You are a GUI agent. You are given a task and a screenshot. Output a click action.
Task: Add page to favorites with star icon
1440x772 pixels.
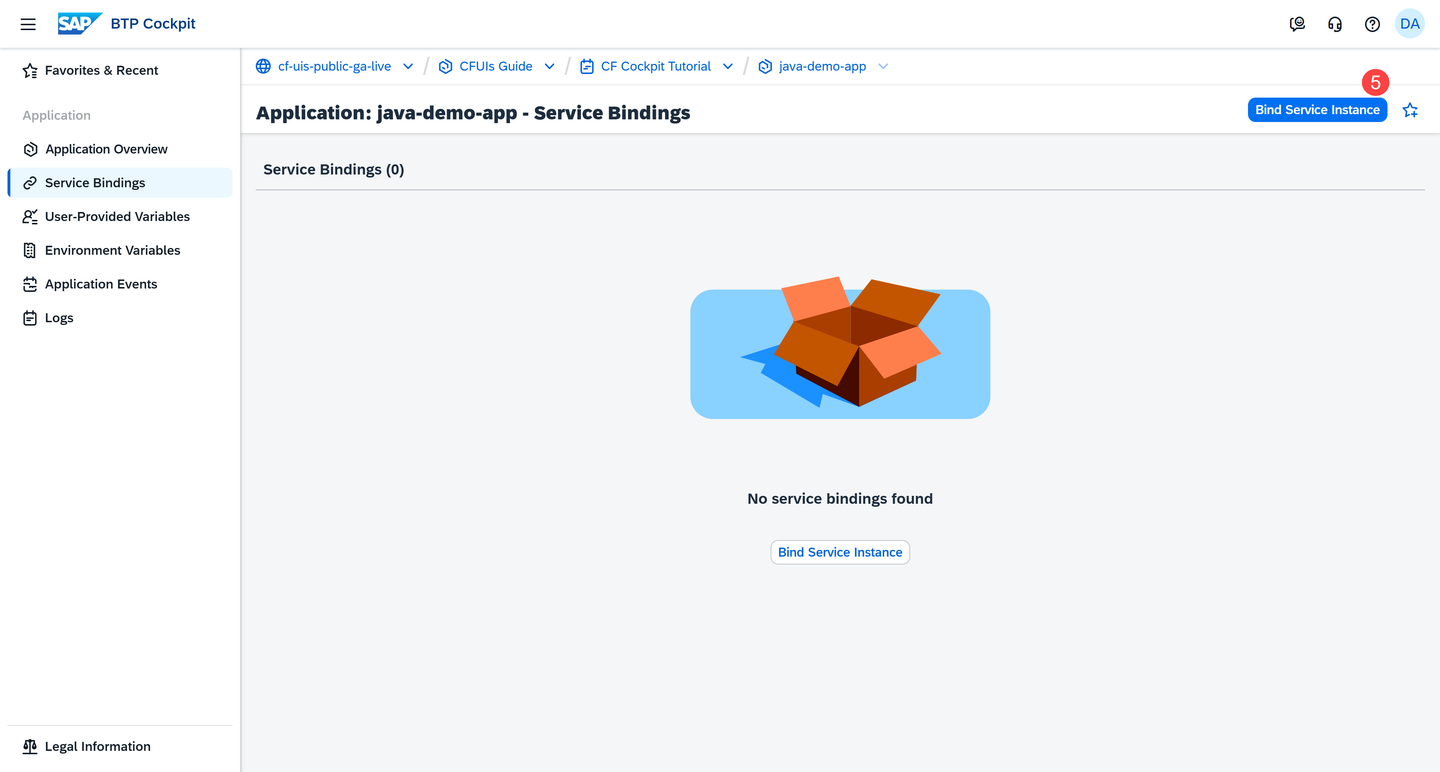(x=1410, y=110)
